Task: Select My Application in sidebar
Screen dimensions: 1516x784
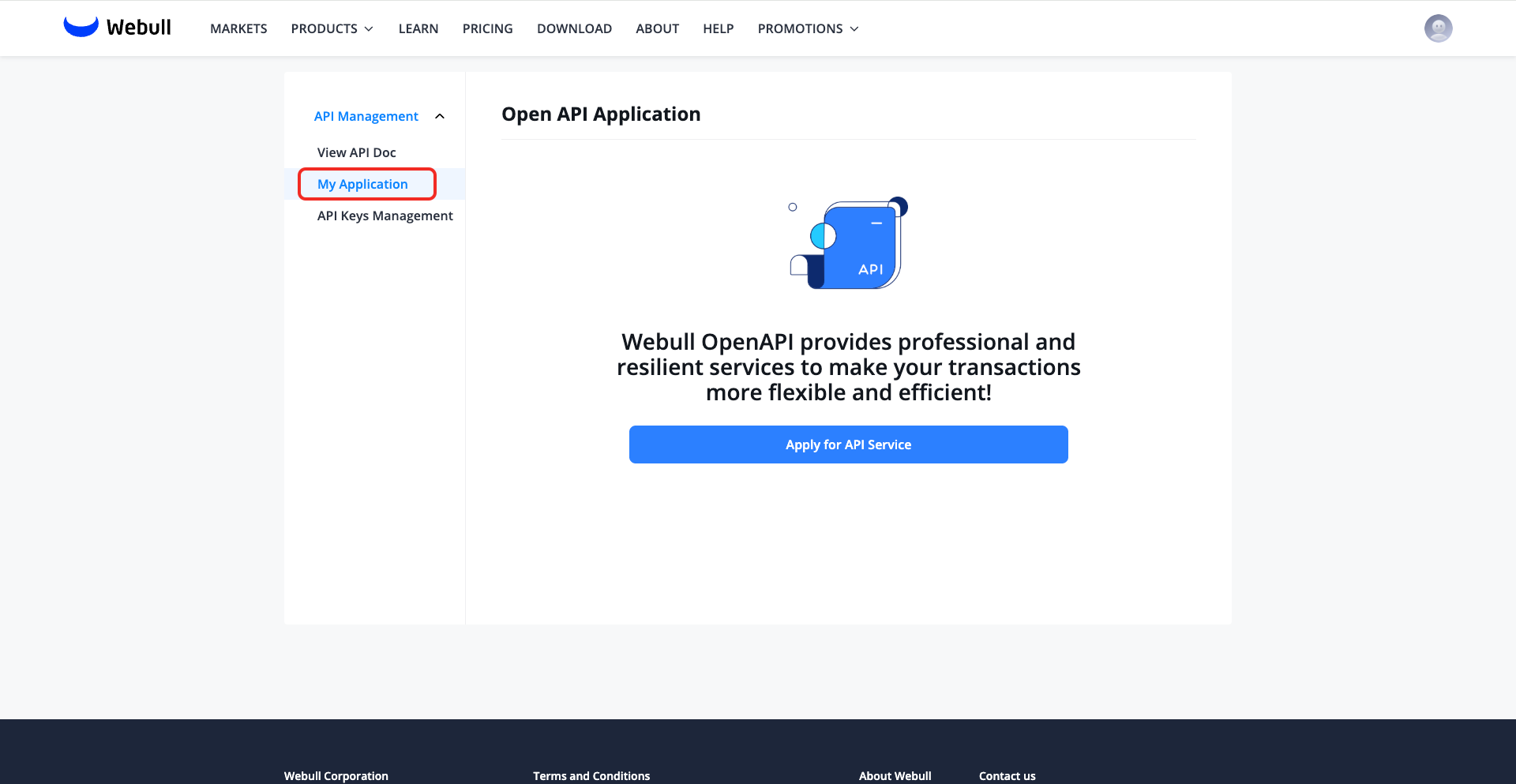Action: [362, 184]
